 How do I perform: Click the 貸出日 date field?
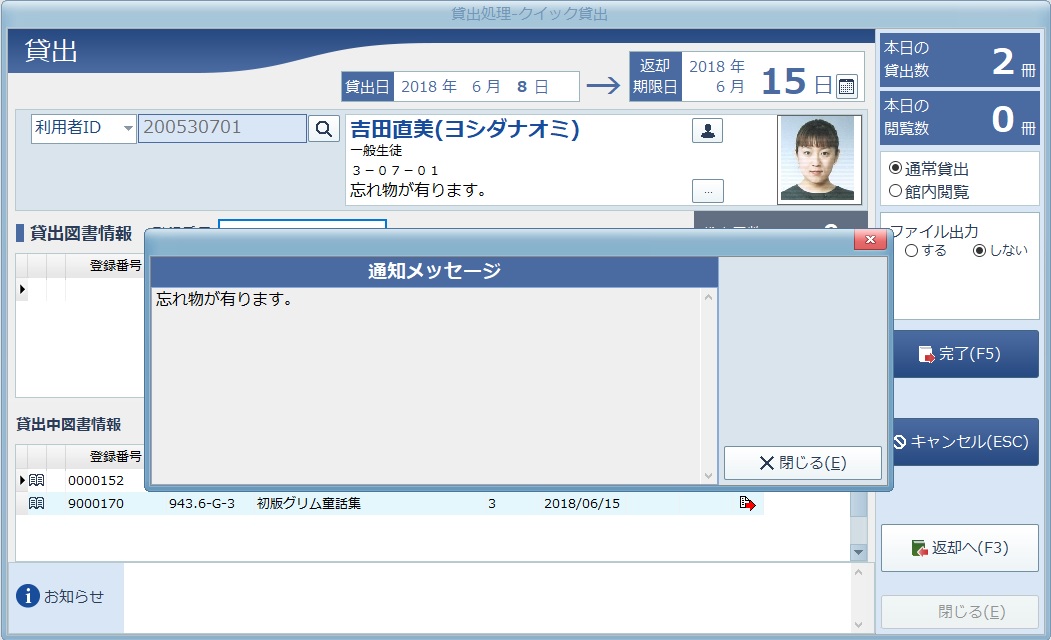486,86
